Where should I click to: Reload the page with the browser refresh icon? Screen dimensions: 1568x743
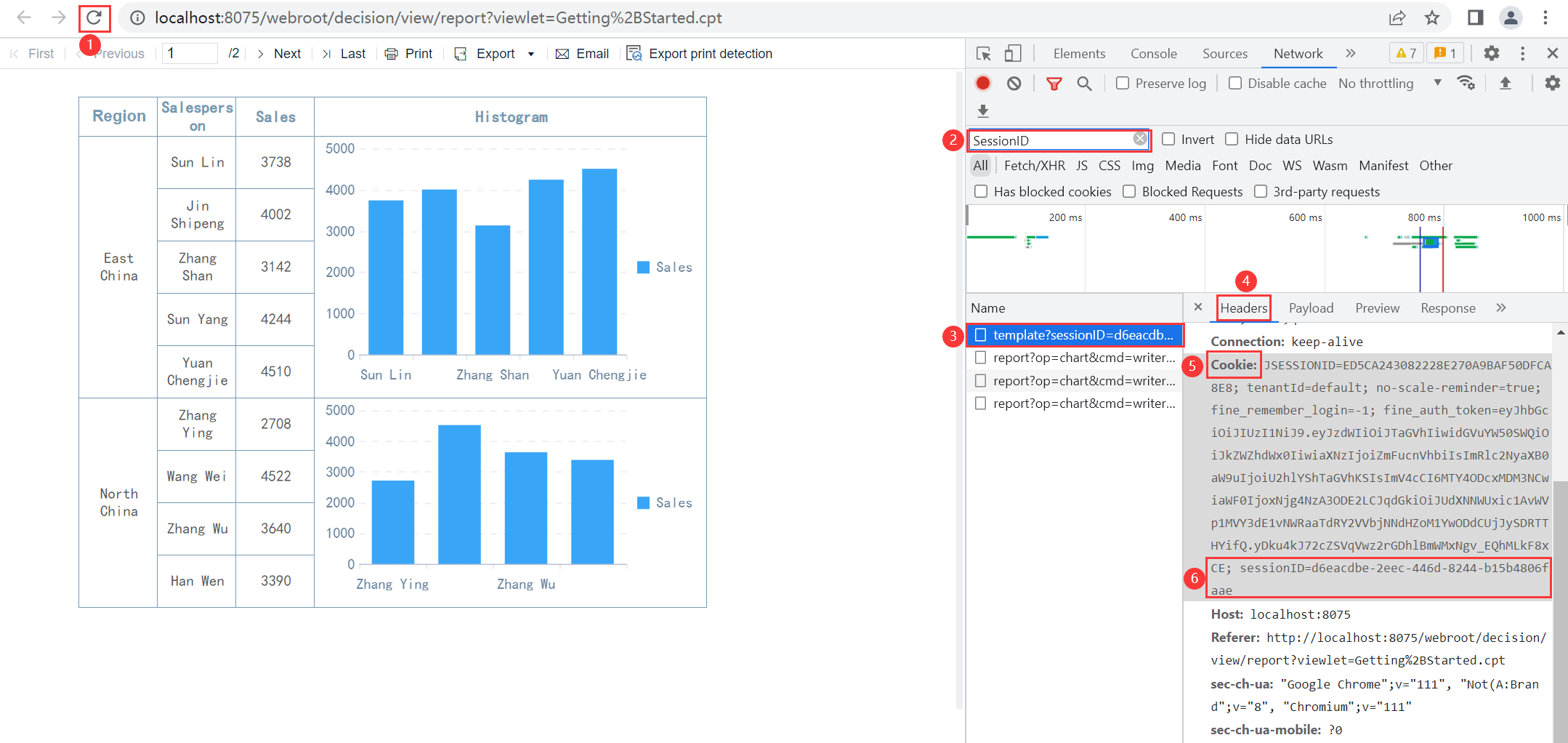[x=94, y=17]
